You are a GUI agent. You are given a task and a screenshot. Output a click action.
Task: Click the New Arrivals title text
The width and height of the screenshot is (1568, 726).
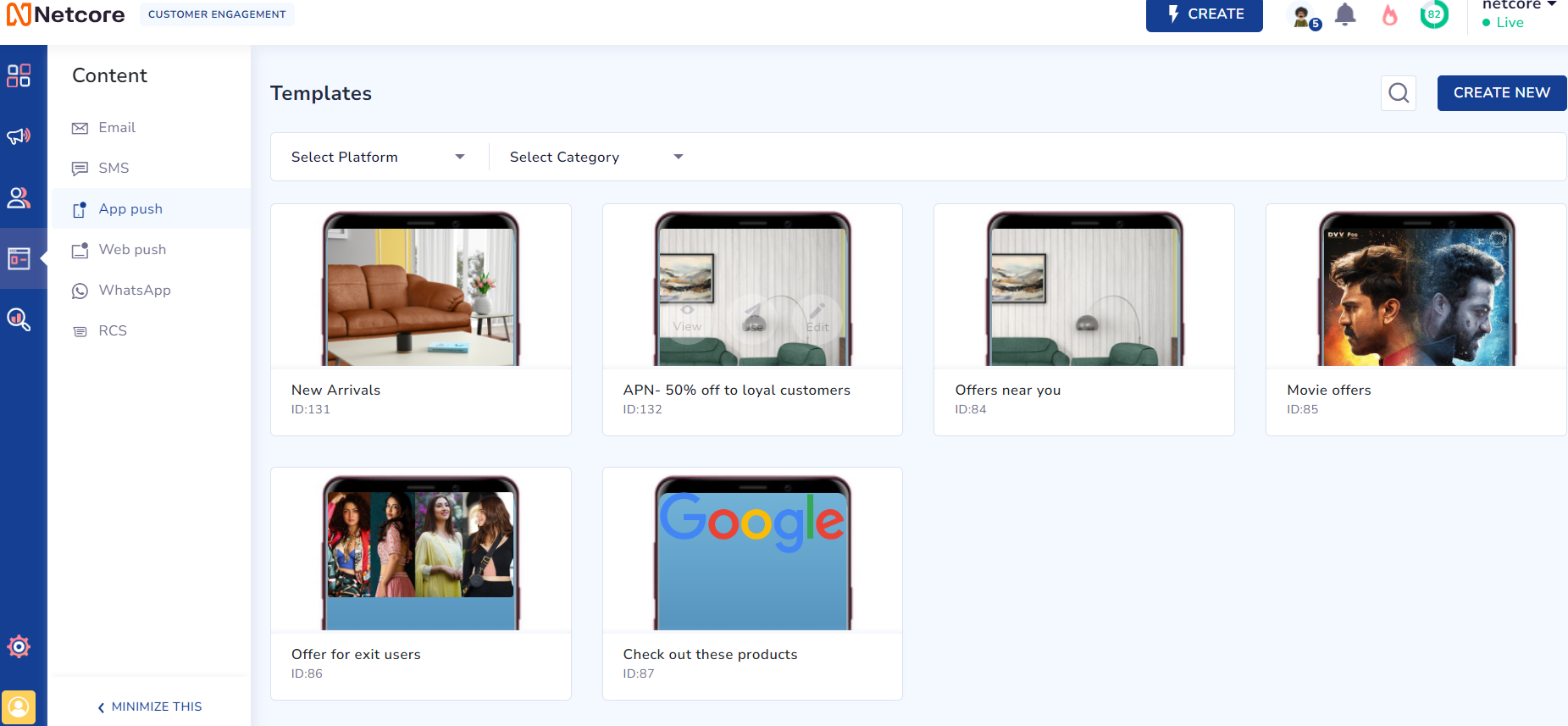tap(335, 390)
